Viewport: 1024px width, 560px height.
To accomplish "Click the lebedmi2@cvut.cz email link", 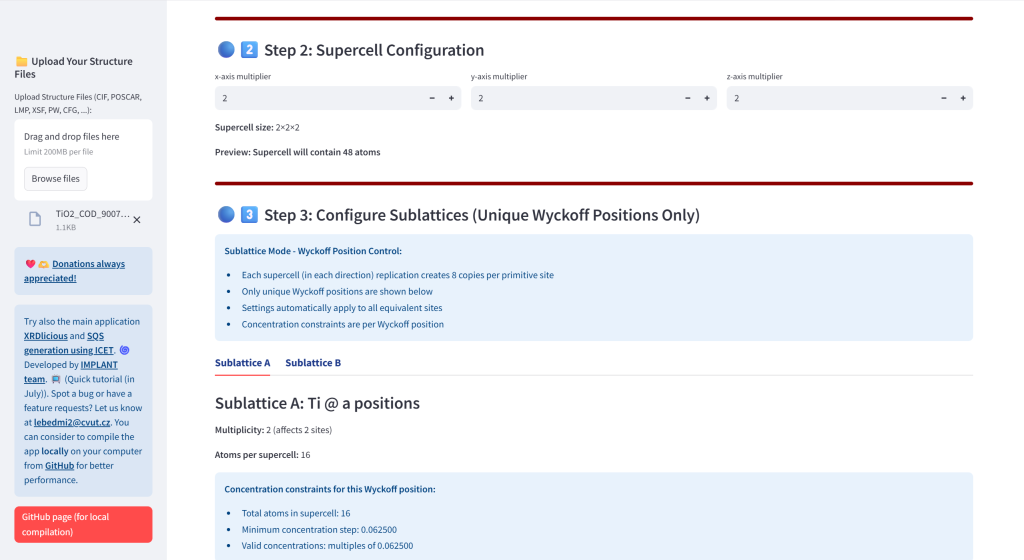I will pyautogui.click(x=72, y=422).
